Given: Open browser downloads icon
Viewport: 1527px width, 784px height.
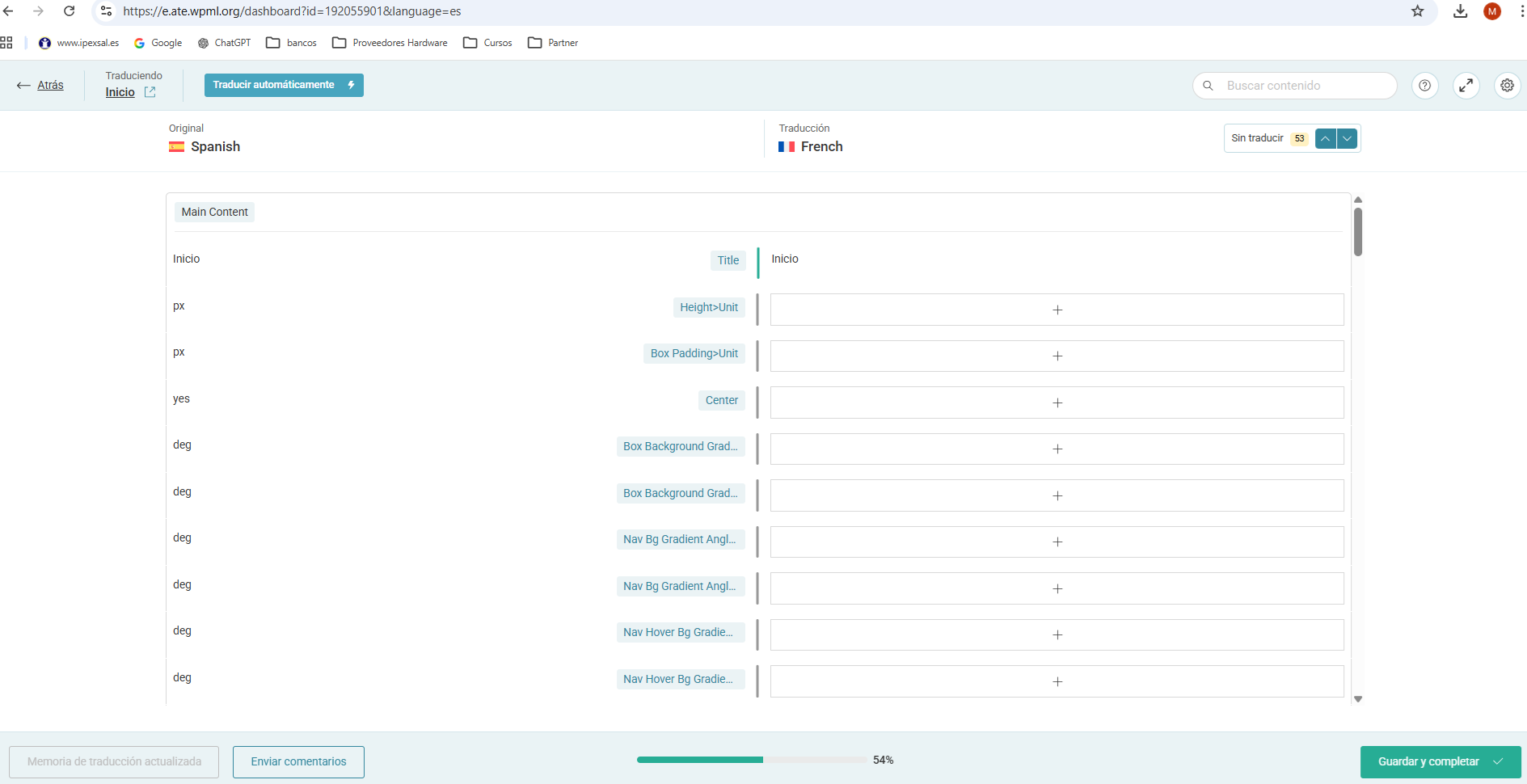Looking at the screenshot, I should click(x=1461, y=11).
